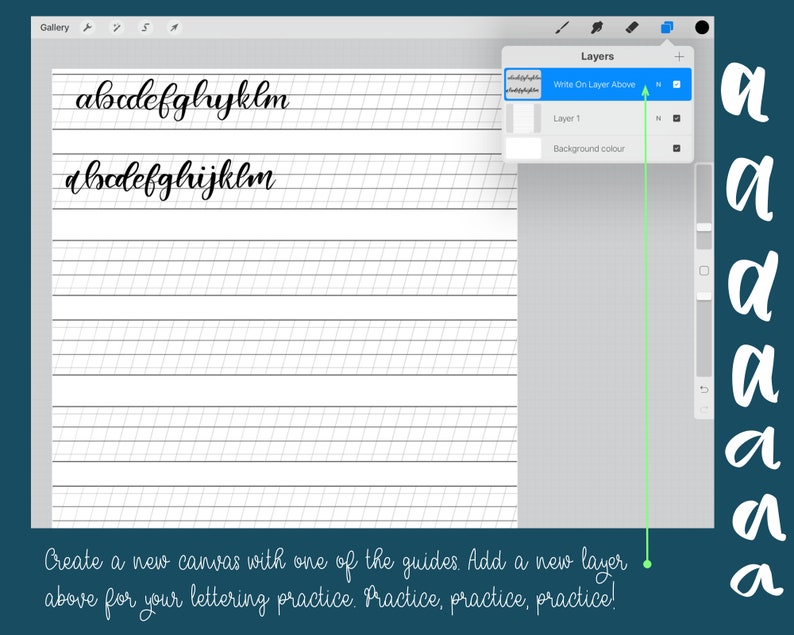Select the Eraser tool
Image resolution: width=794 pixels, height=635 pixels.
[632, 27]
